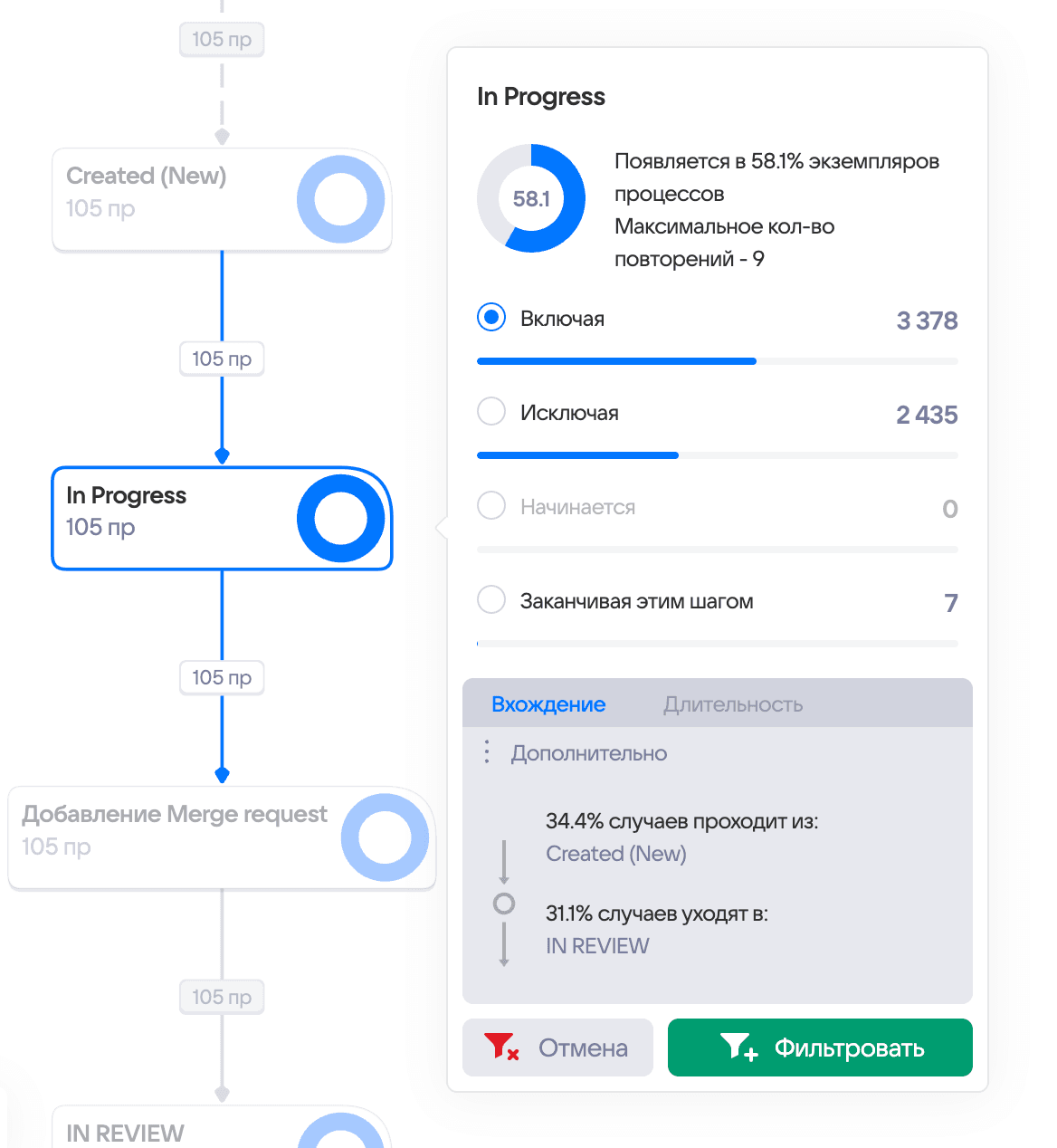This screenshot has height=1148, width=1057.
Task: Click the Включая blue progress bar
Action: (616, 361)
